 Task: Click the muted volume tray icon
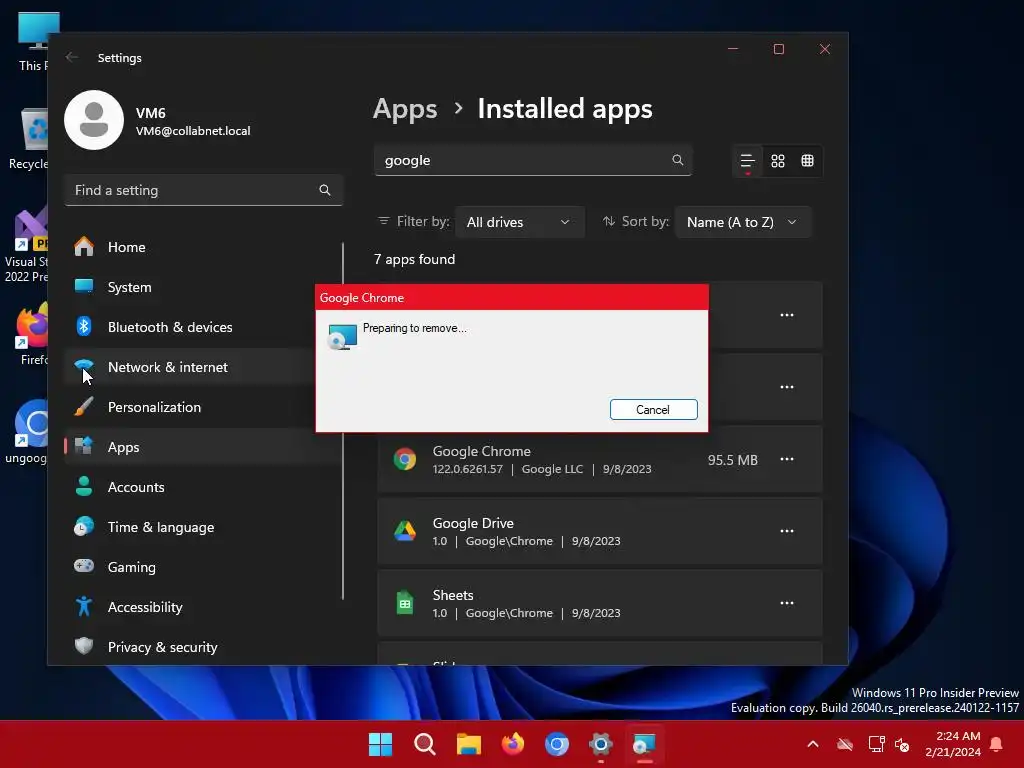(x=902, y=744)
